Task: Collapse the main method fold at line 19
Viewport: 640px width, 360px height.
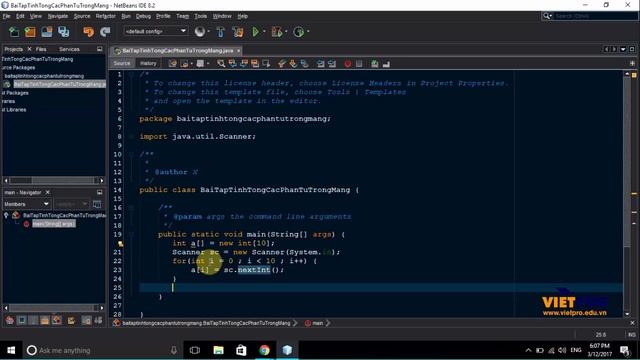Action: [131, 234]
